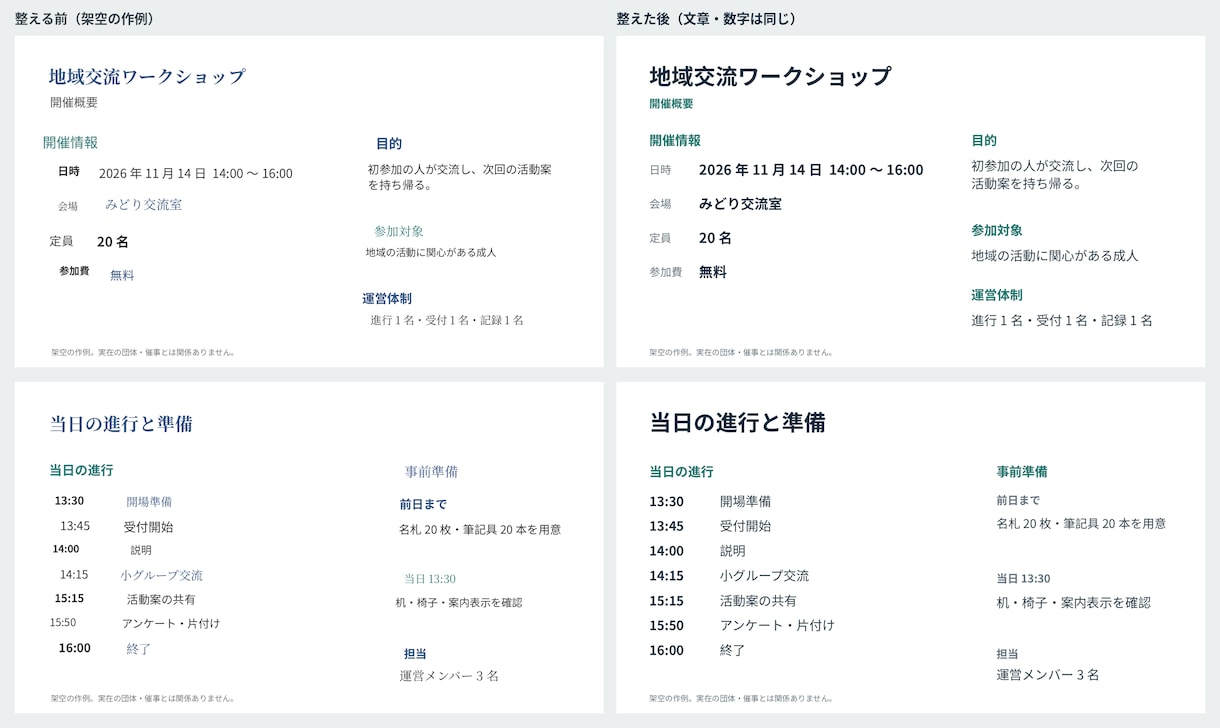The width and height of the screenshot is (1220, 728).
Task: Click "事前準備" heading in the 整えた後 slide
Action: [x=1022, y=472]
